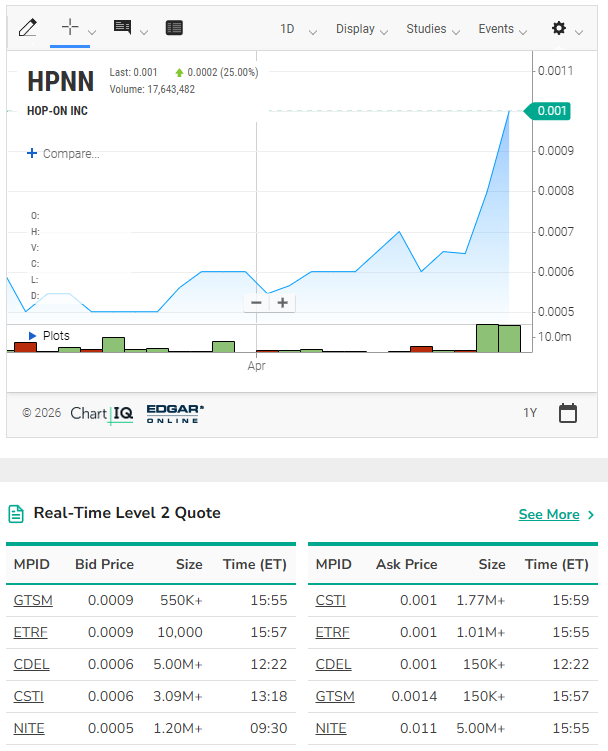Open ETRF bid market maker link
The height and width of the screenshot is (751, 608).
[31, 632]
